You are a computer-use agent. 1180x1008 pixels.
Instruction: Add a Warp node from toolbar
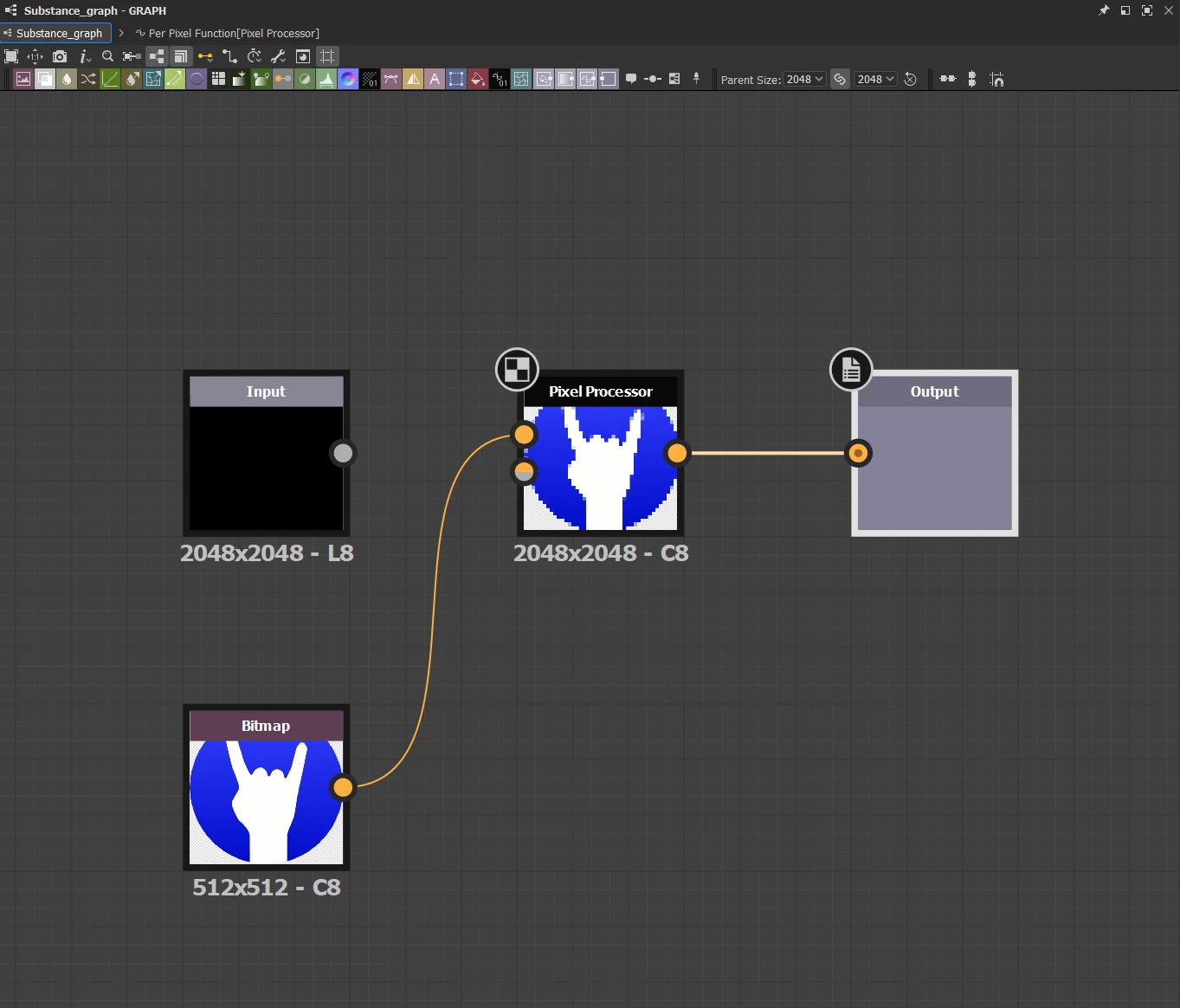coord(521,79)
